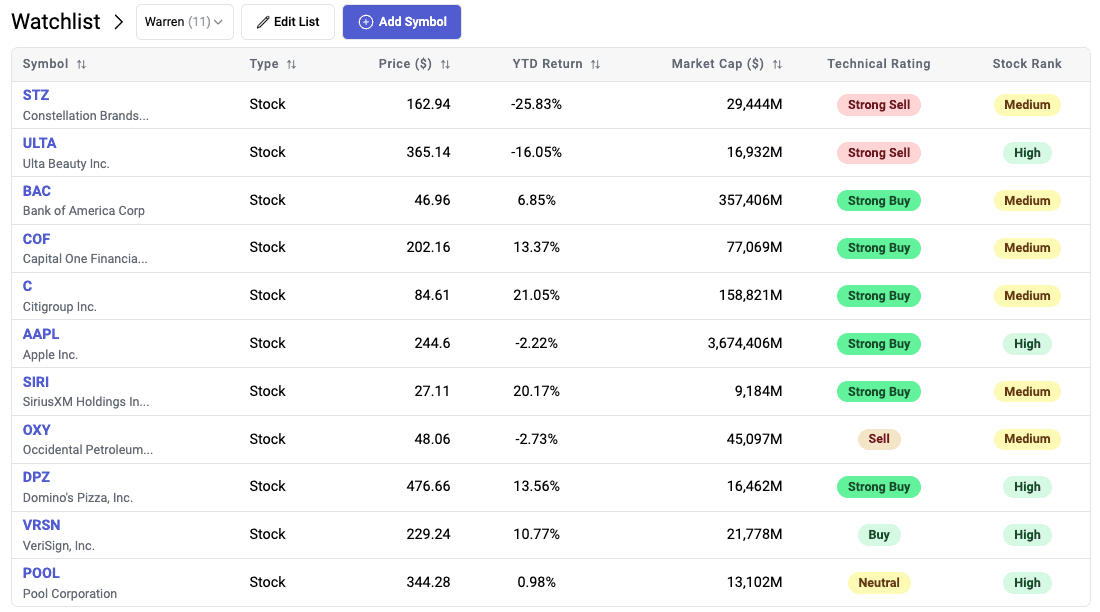
Task: Click ULTA's Strong Sell rating badge
Action: 878,153
